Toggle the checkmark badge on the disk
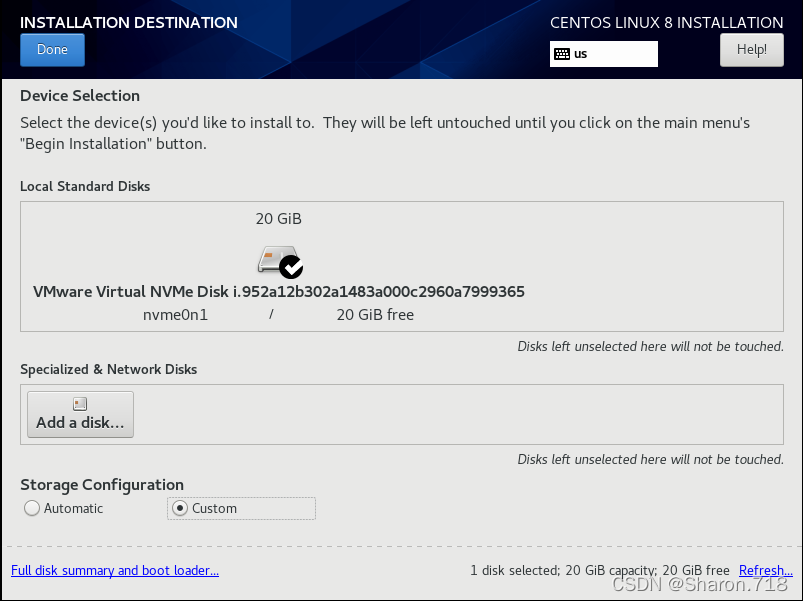This screenshot has width=803, height=601. (291, 267)
